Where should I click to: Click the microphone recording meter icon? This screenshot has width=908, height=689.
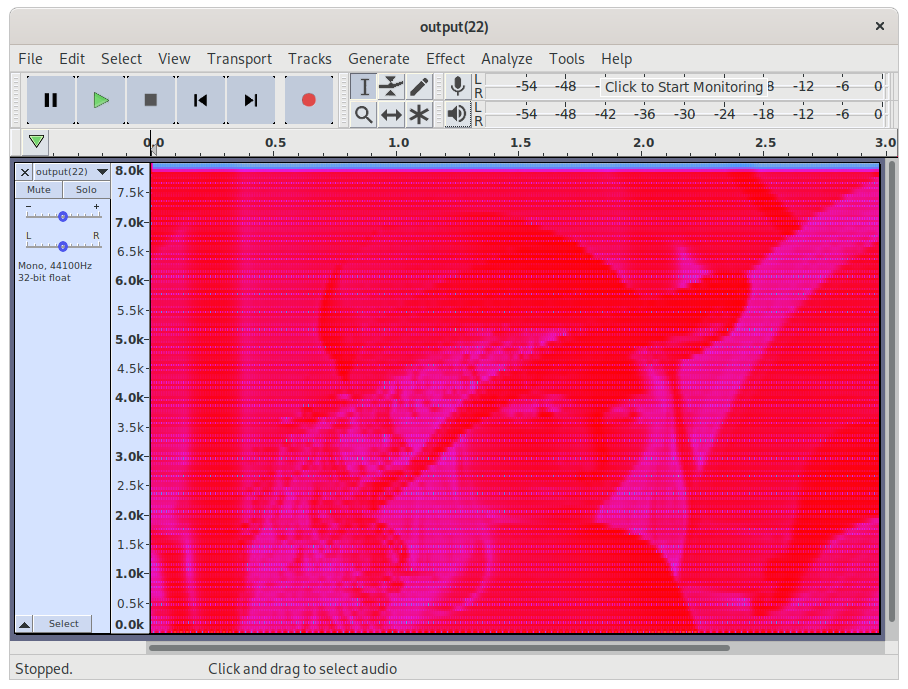pos(457,86)
